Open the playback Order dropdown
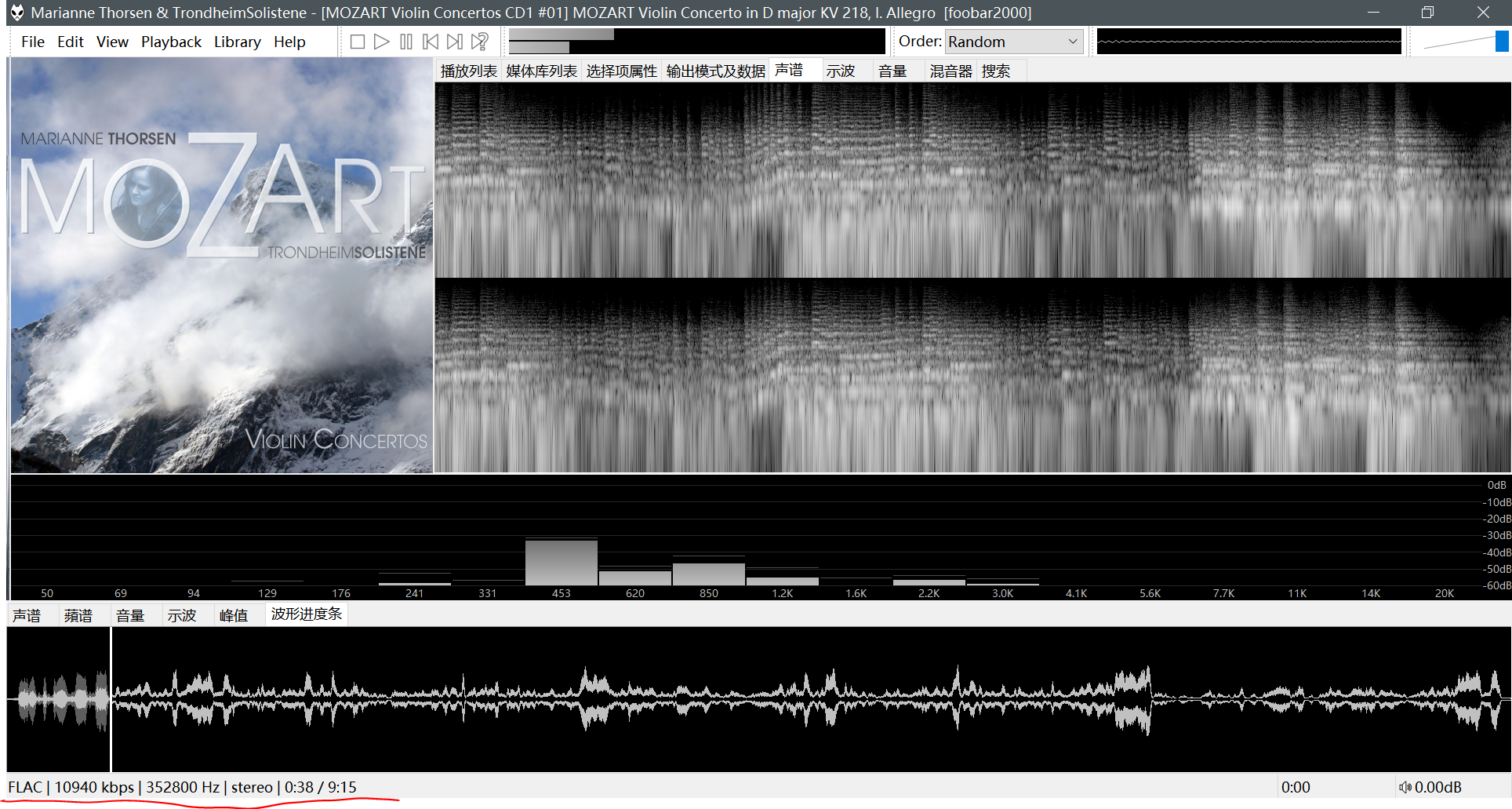The height and width of the screenshot is (809, 1512). [1014, 42]
